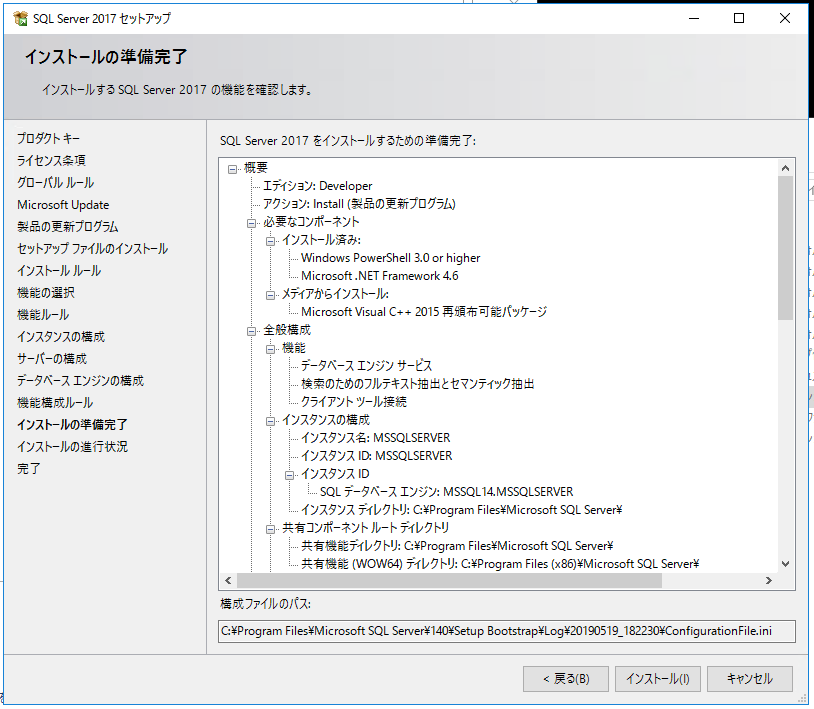Click the horizontal scroll right arrow
This screenshot has width=814, height=709.
pos(769,580)
